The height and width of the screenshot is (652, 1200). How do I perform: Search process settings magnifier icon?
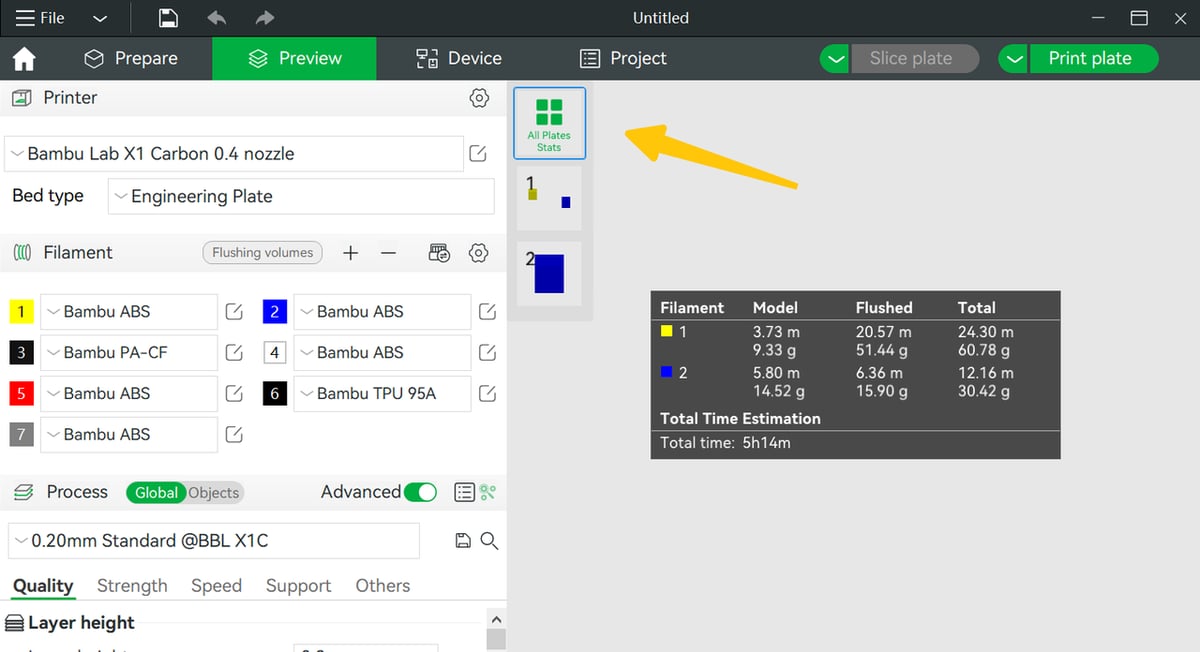pos(489,541)
